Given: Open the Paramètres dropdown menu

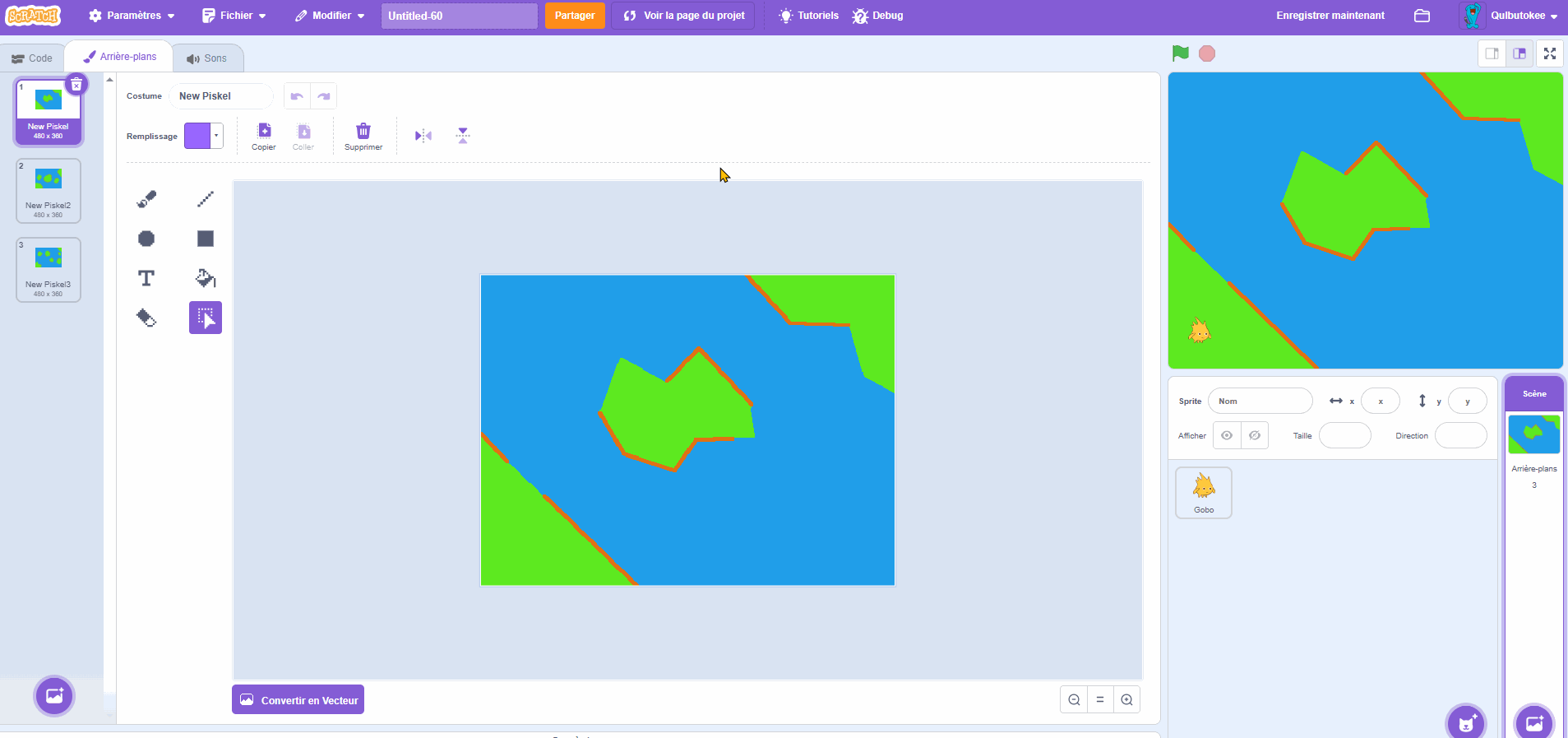Looking at the screenshot, I should click(132, 16).
